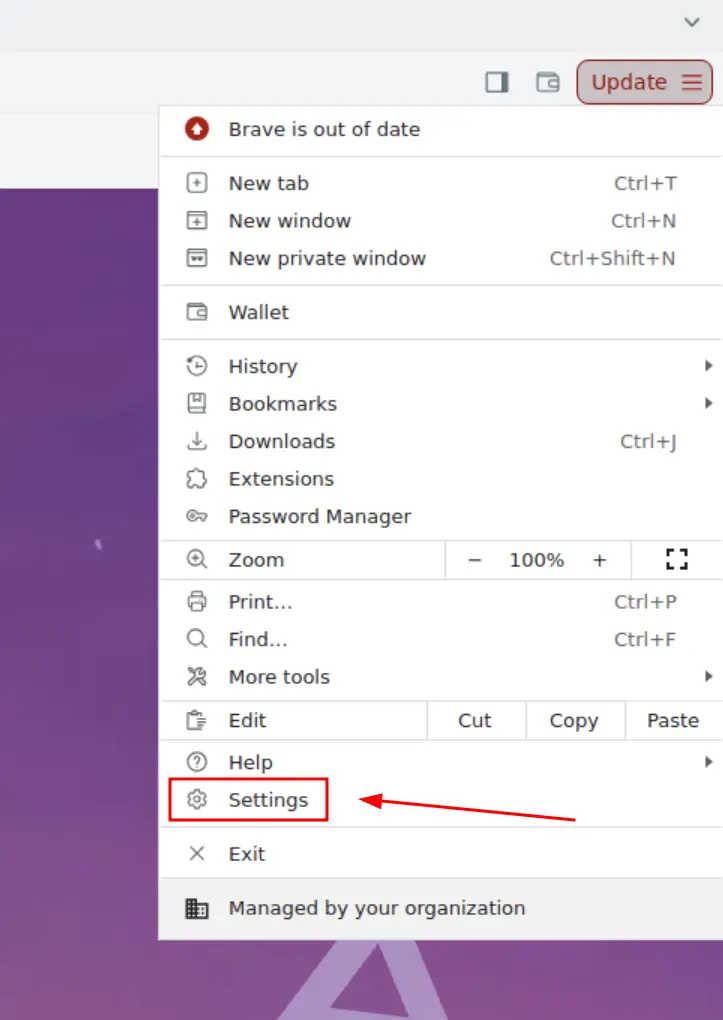Viewport: 723px width, 1020px height.
Task: Open Wallet from the menu
Action: pos(441,312)
